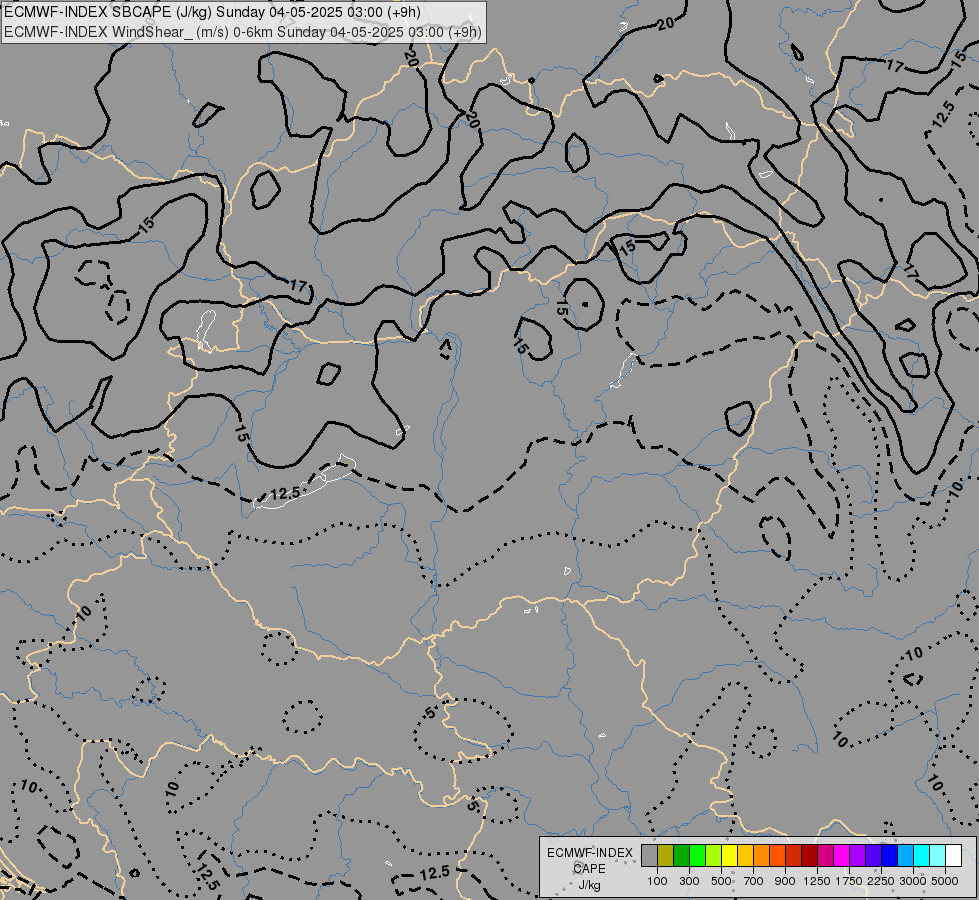The image size is (979, 900).
Task: Click the orange swatch right of 700
Action: (x=762, y=855)
